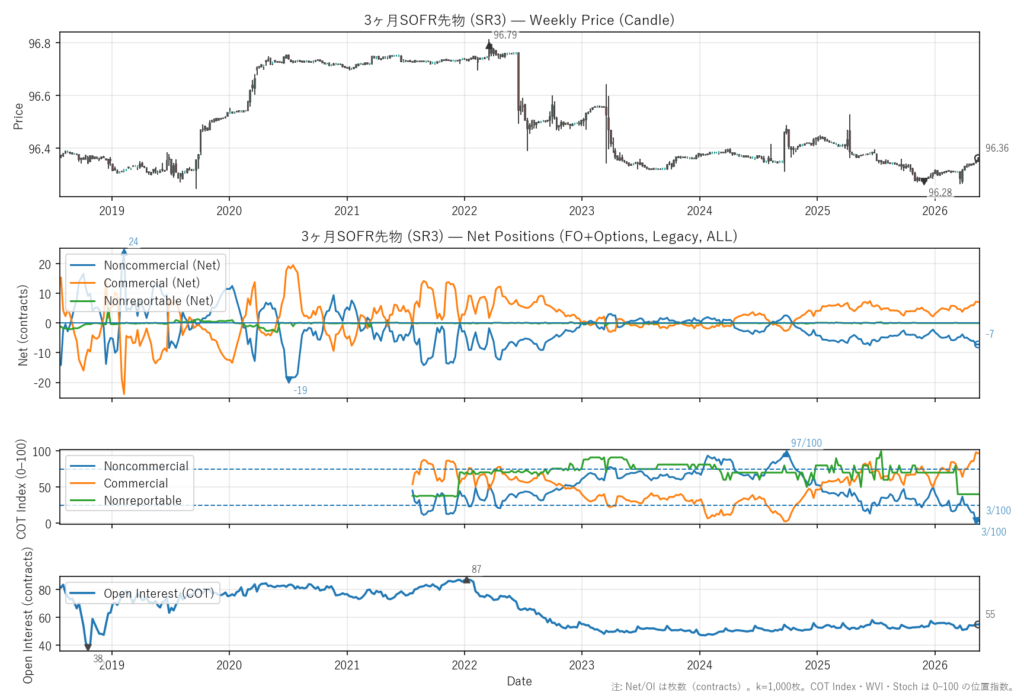Image resolution: width=1024 pixels, height=699 pixels.
Task: Click the Net (contracts) y-axis label
Action: pos(23,325)
